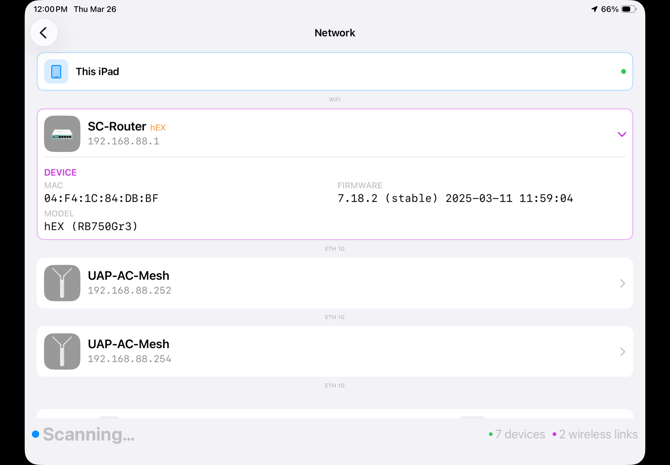The width and height of the screenshot is (670, 465).
Task: Tap antenna icon of UAP-AC-Mesh 192.168.88.252
Action: [x=62, y=283]
